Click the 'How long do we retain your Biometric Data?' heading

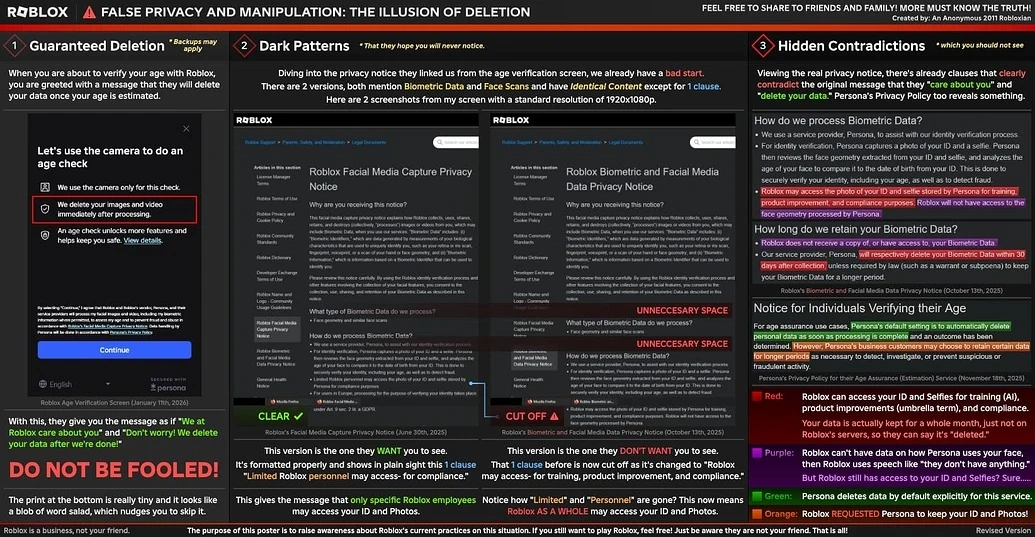(855, 229)
